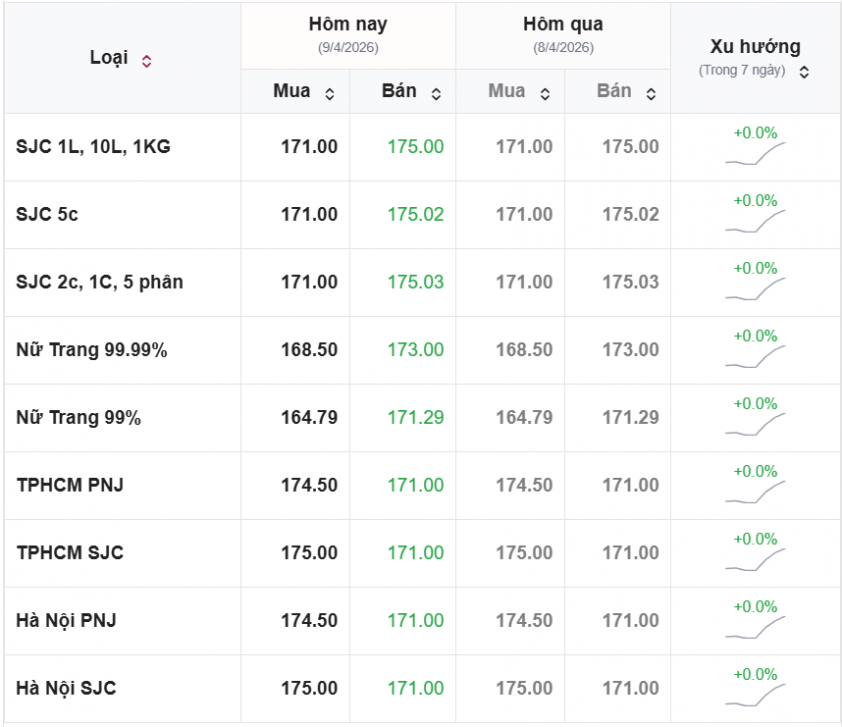Select the TPHCM PNJ gold type

pyautogui.click(x=70, y=485)
